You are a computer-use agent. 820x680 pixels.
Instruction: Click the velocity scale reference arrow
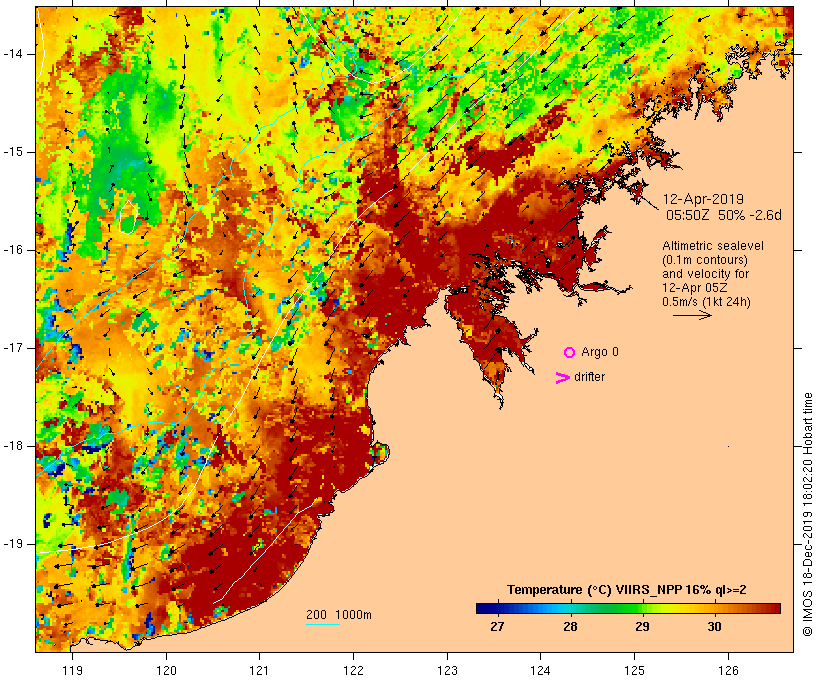692,315
